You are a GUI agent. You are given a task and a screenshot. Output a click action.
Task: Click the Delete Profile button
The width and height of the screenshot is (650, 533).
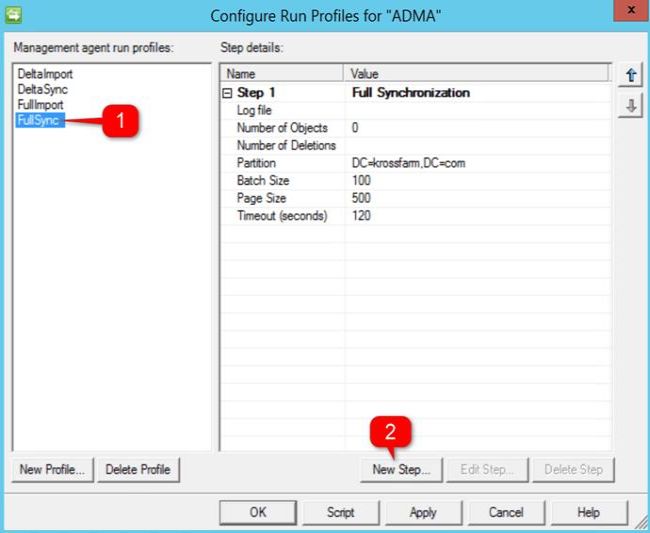click(138, 470)
